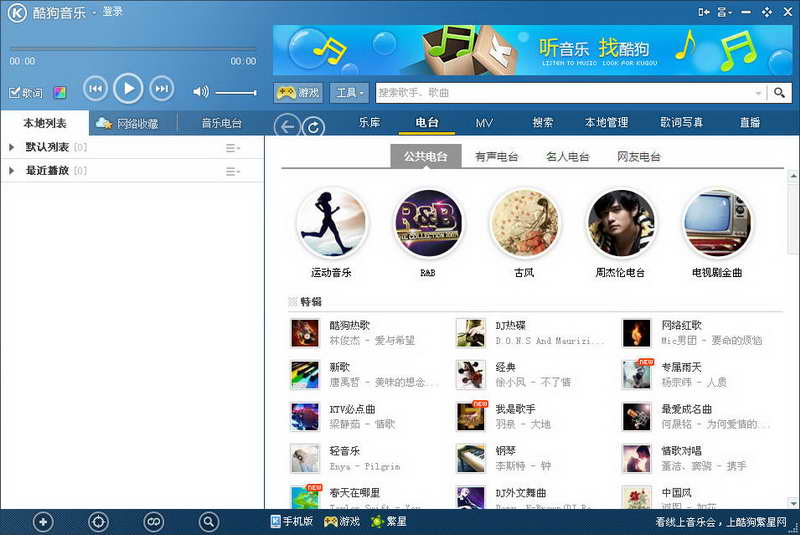Open the 搜索 tab

click(542, 122)
